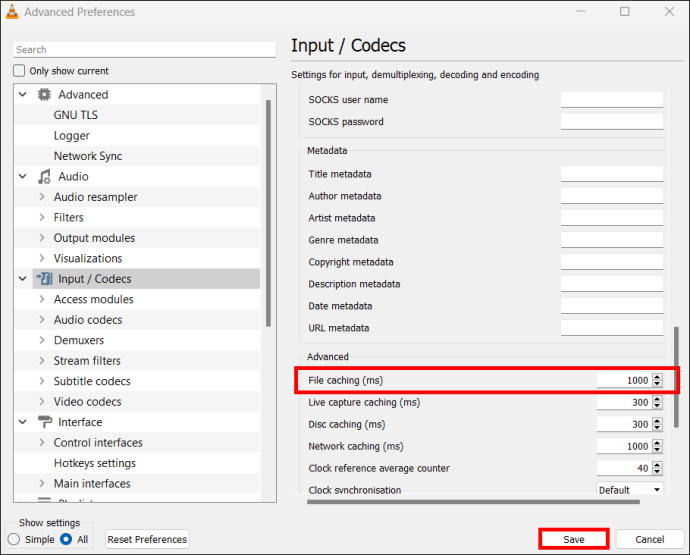The width and height of the screenshot is (690, 555).
Task: Decrease Clock reference average counter value
Action: pyautogui.click(x=657, y=471)
